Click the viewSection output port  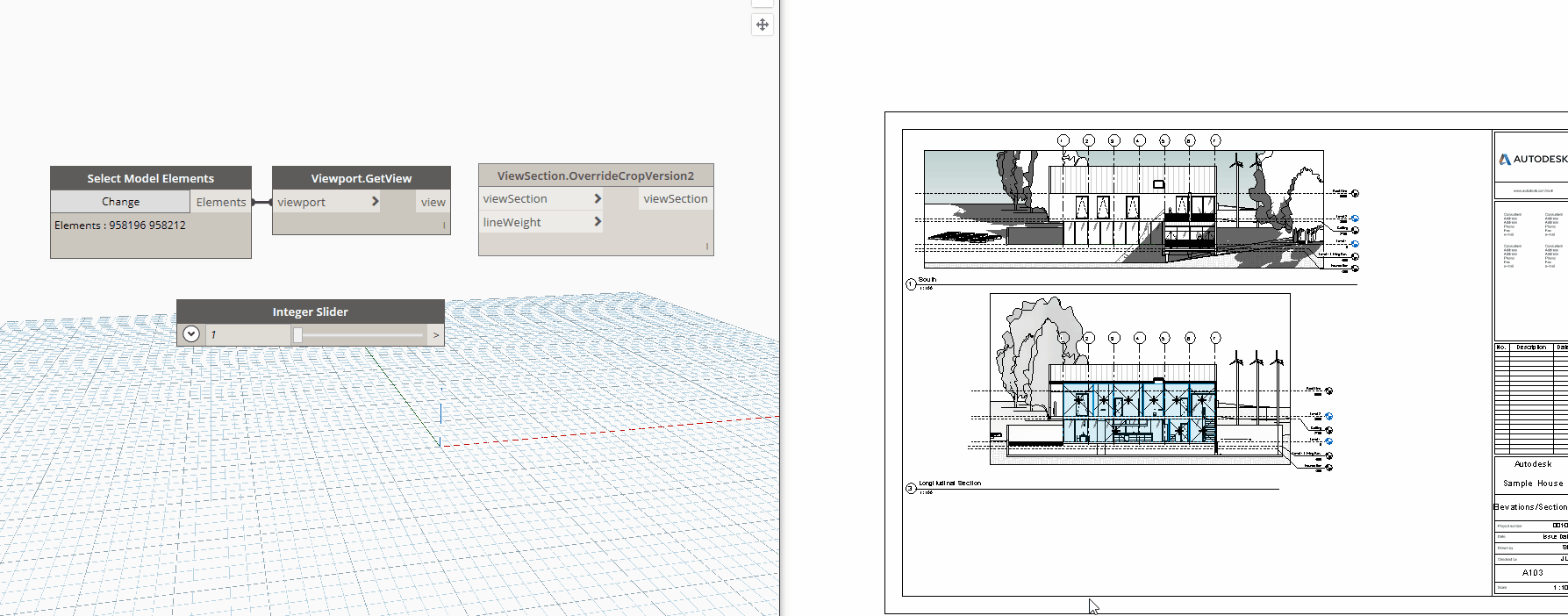click(x=675, y=199)
